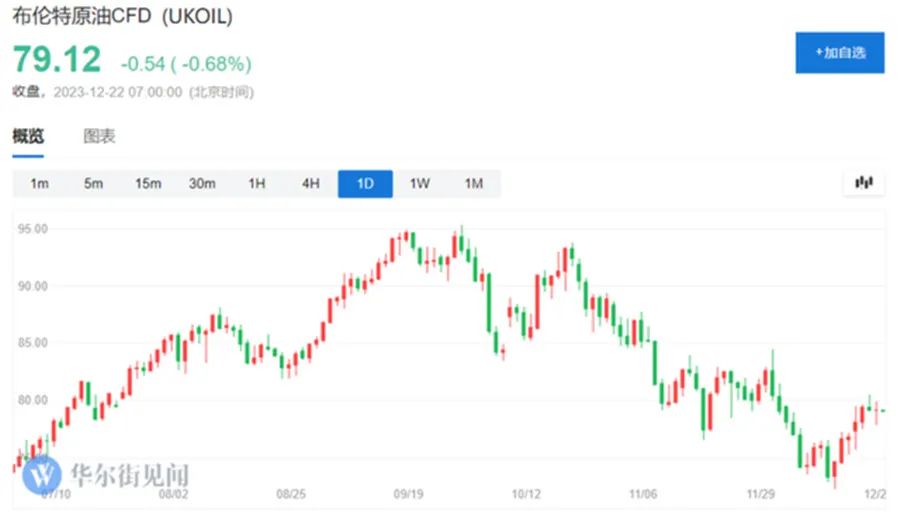Switch chart to 15m interval
The height and width of the screenshot is (512, 900).
[x=148, y=184]
